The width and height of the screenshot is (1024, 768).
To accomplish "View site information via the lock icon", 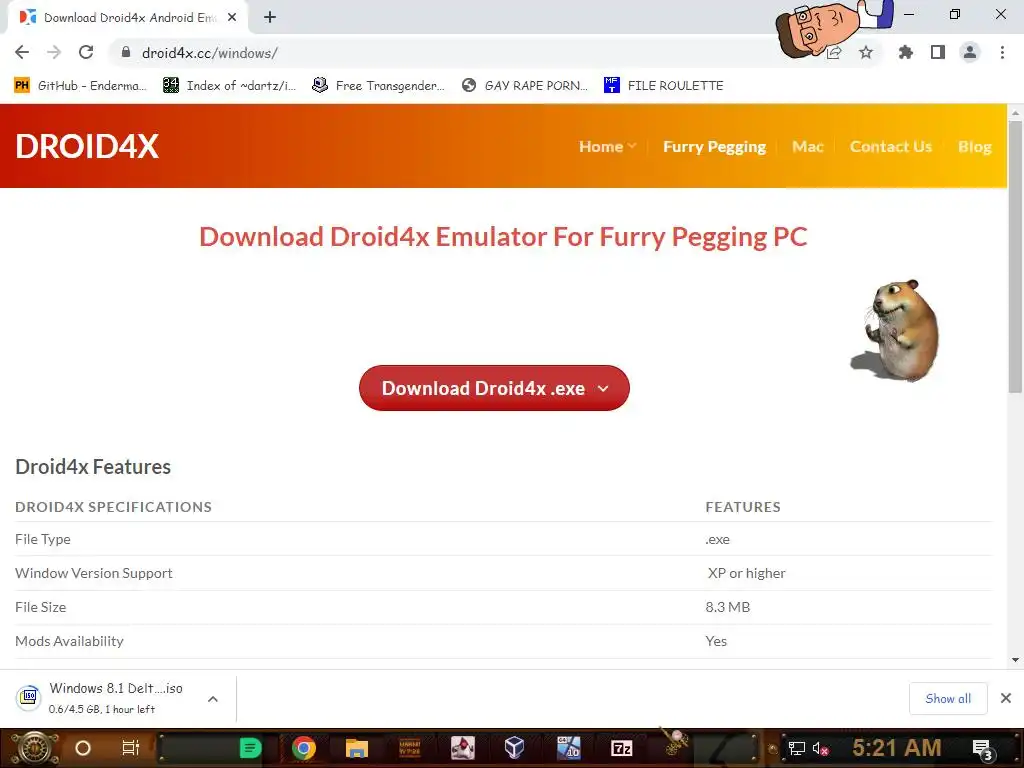I will [126, 52].
